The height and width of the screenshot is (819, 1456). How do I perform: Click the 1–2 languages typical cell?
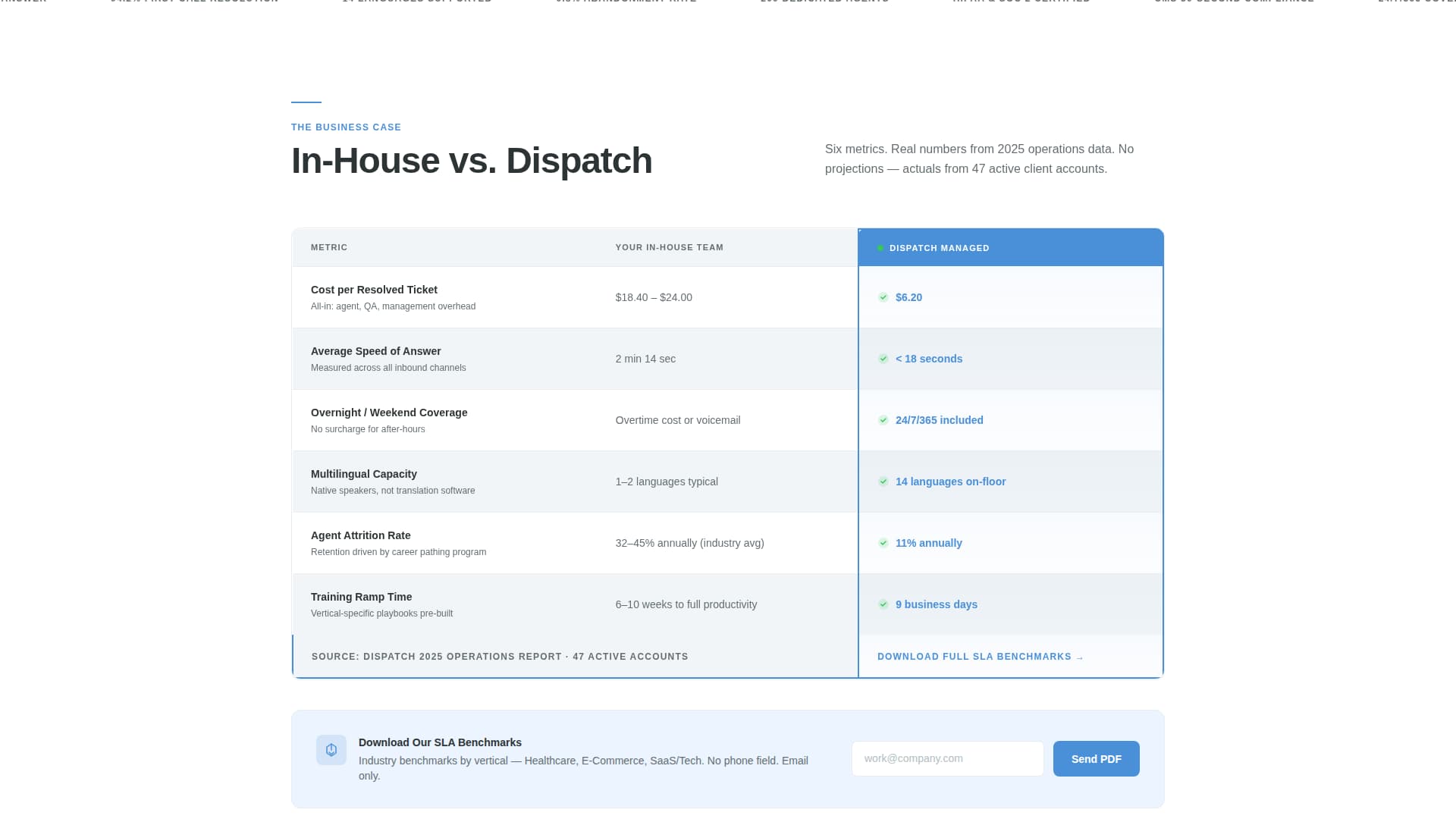(x=667, y=482)
